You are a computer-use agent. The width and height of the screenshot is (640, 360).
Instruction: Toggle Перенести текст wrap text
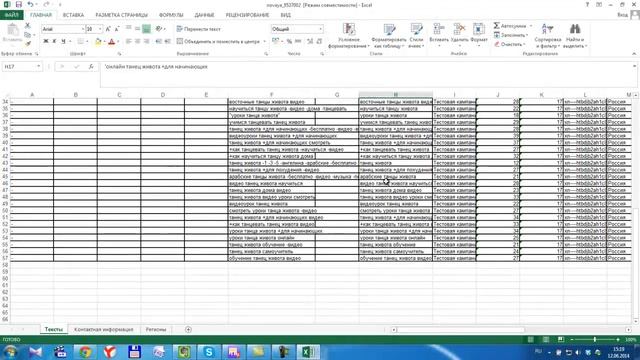pyautogui.click(x=198, y=29)
